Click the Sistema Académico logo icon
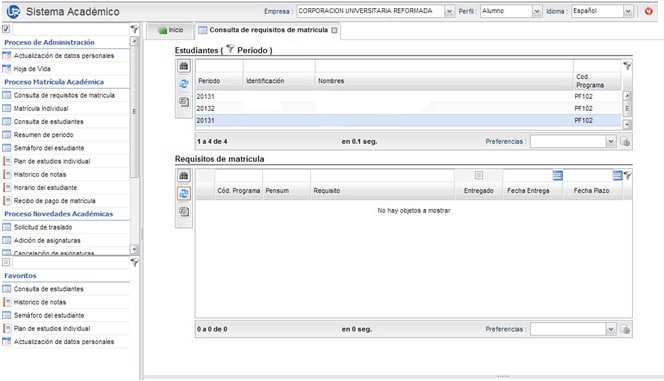The height and width of the screenshot is (381, 664). coord(13,11)
